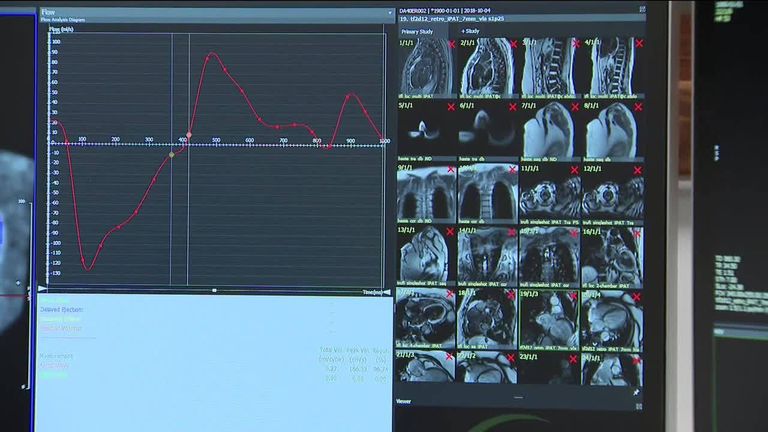This screenshot has width=768, height=432.
Task: Remove series 4/1/1 using red X
Action: click(x=637, y=44)
